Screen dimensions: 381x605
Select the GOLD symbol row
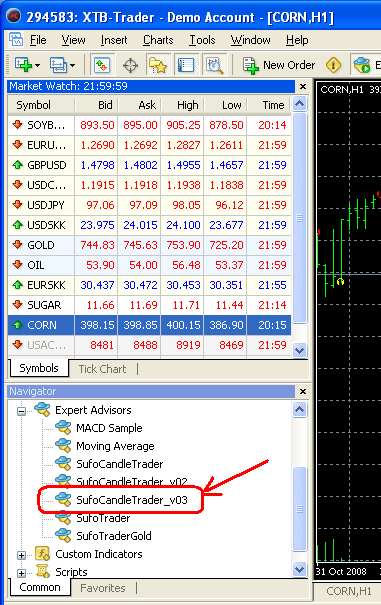149,245
